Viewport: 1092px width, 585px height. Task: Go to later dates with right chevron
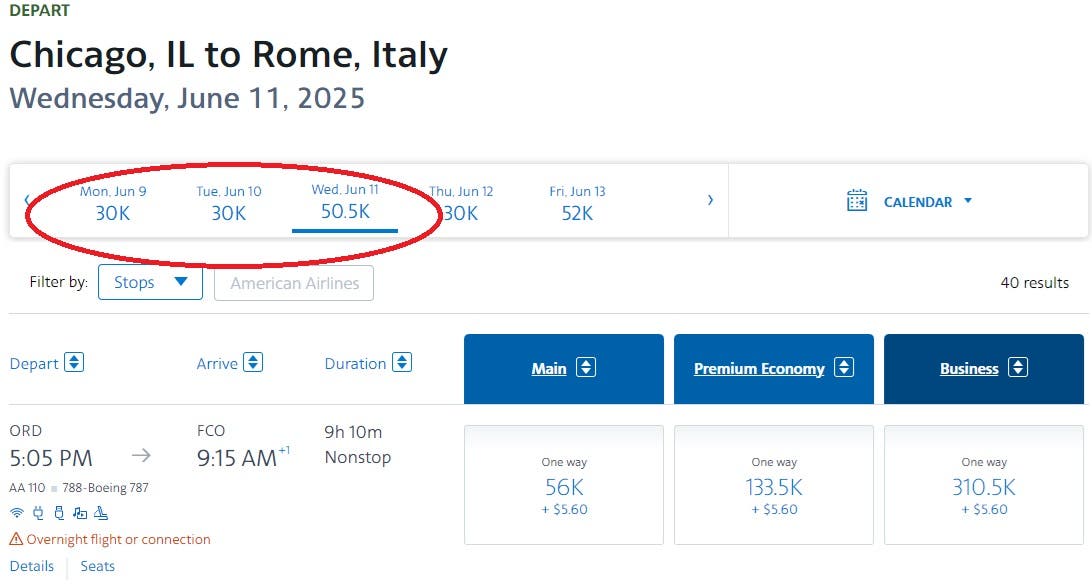pyautogui.click(x=710, y=200)
